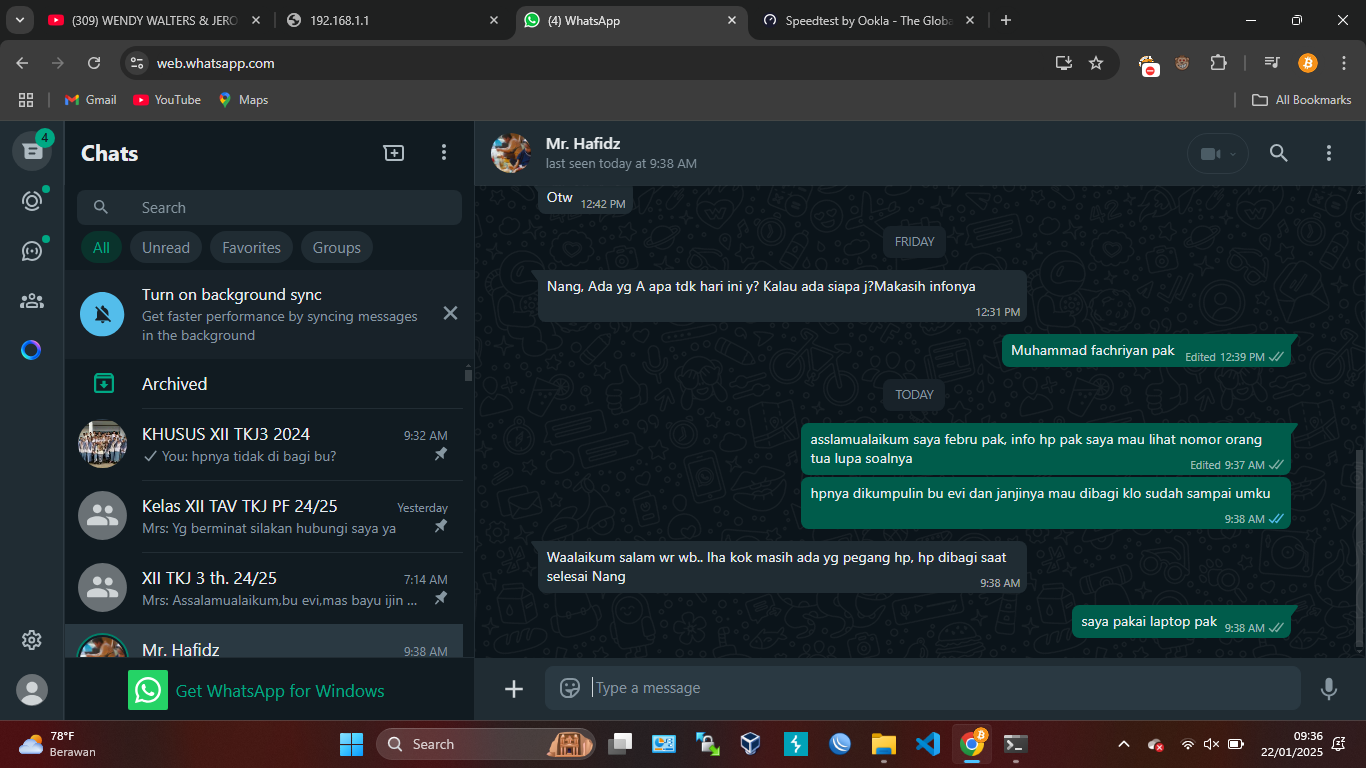Open the Communities icon in sidebar
Image resolution: width=1366 pixels, height=768 pixels.
(32, 301)
